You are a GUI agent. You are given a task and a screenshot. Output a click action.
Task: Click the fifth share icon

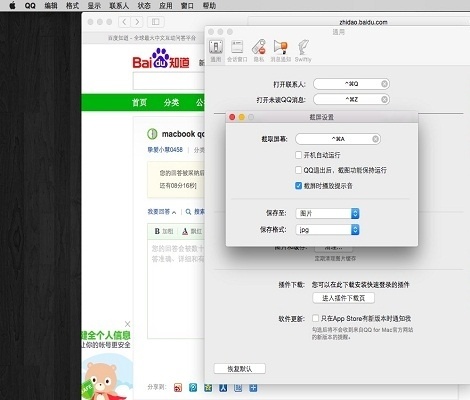click(238, 387)
